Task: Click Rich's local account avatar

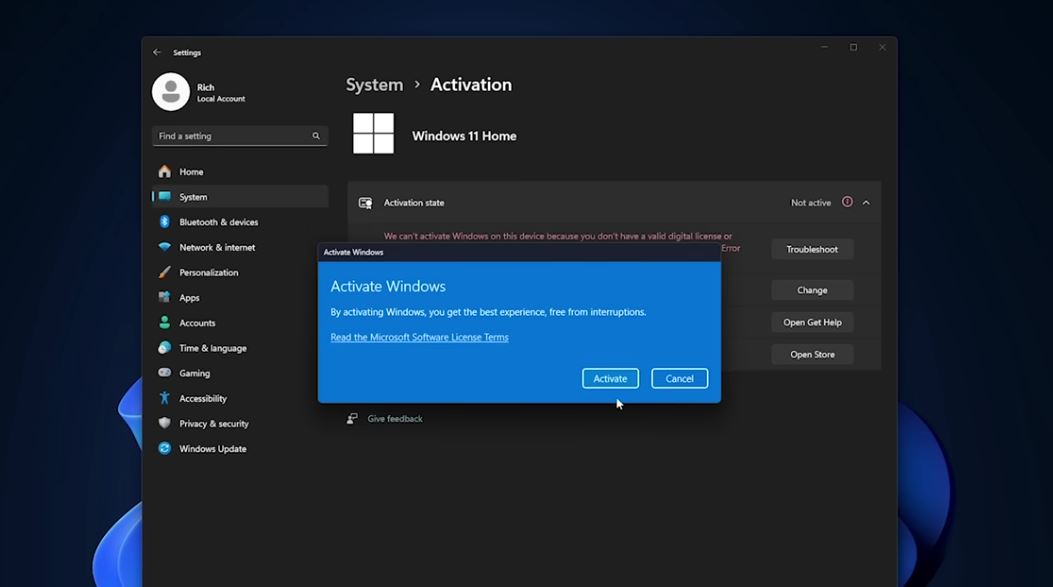Action: (171, 91)
